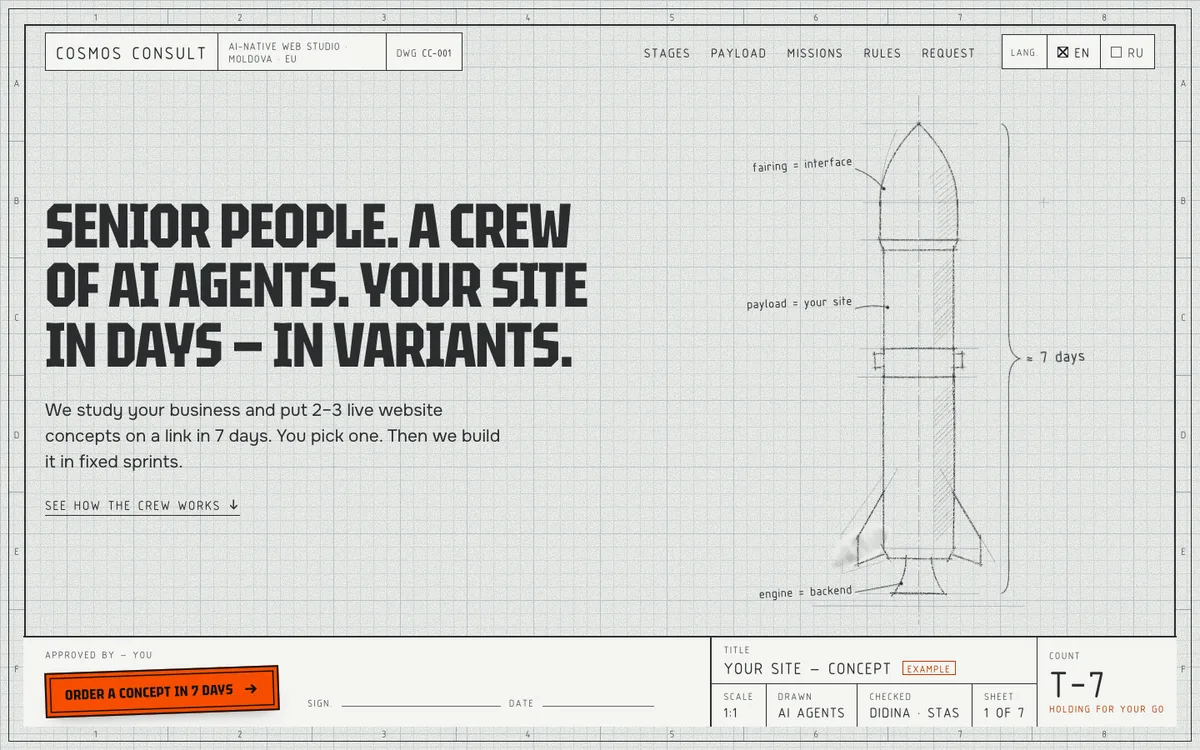This screenshot has height=750, width=1200.
Task: Click the scale value 1:1
Action: pos(731,713)
